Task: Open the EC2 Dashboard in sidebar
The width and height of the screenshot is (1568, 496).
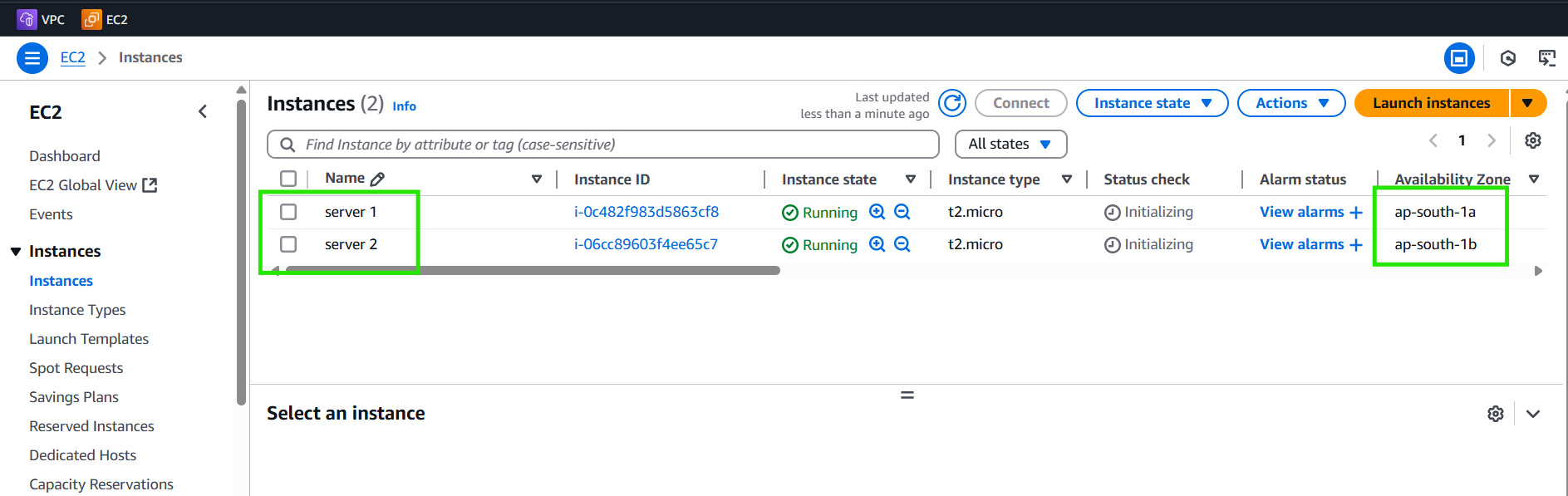Action: [x=64, y=156]
